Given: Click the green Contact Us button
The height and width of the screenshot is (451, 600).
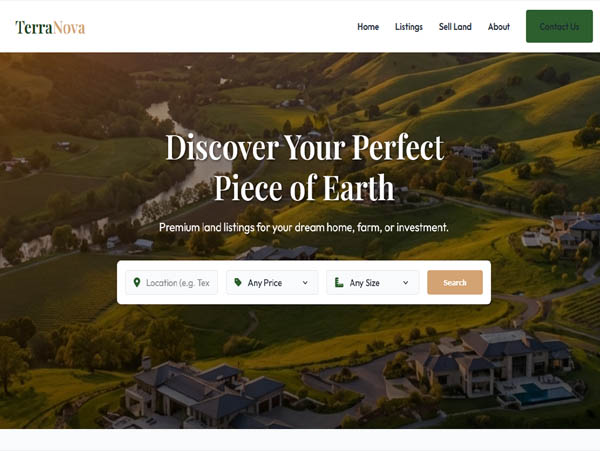Looking at the screenshot, I should click(x=559, y=26).
